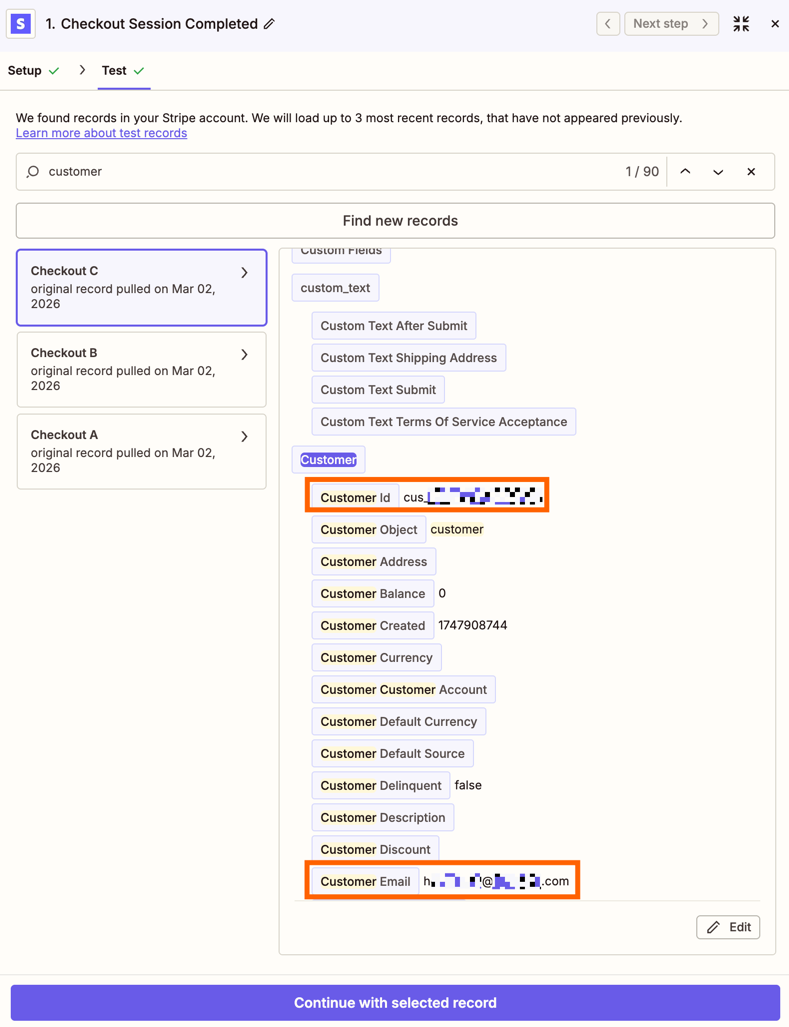
Task: Click Continue with selected record
Action: pyautogui.click(x=395, y=1002)
